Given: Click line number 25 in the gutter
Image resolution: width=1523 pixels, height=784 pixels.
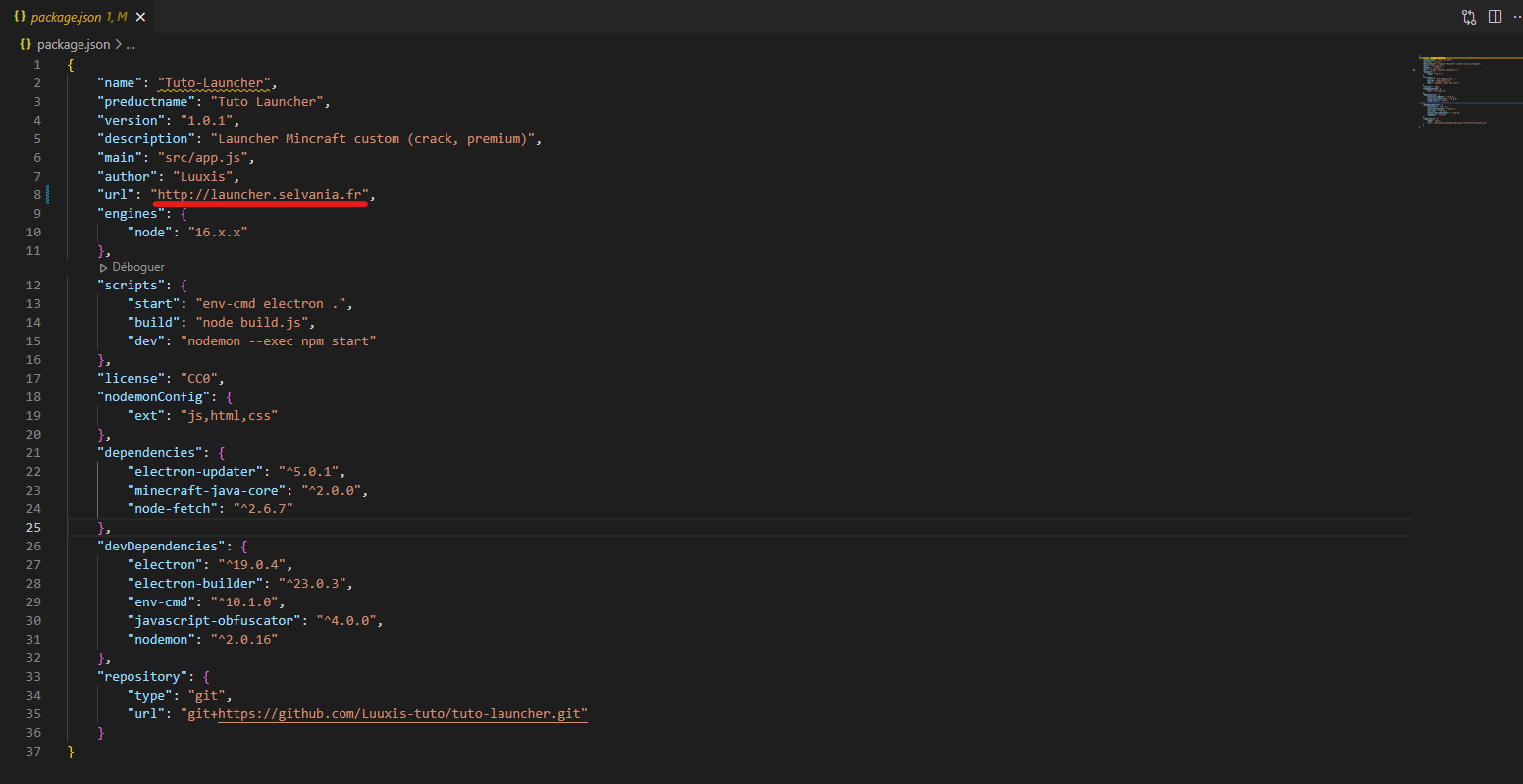Looking at the screenshot, I should 34,528.
